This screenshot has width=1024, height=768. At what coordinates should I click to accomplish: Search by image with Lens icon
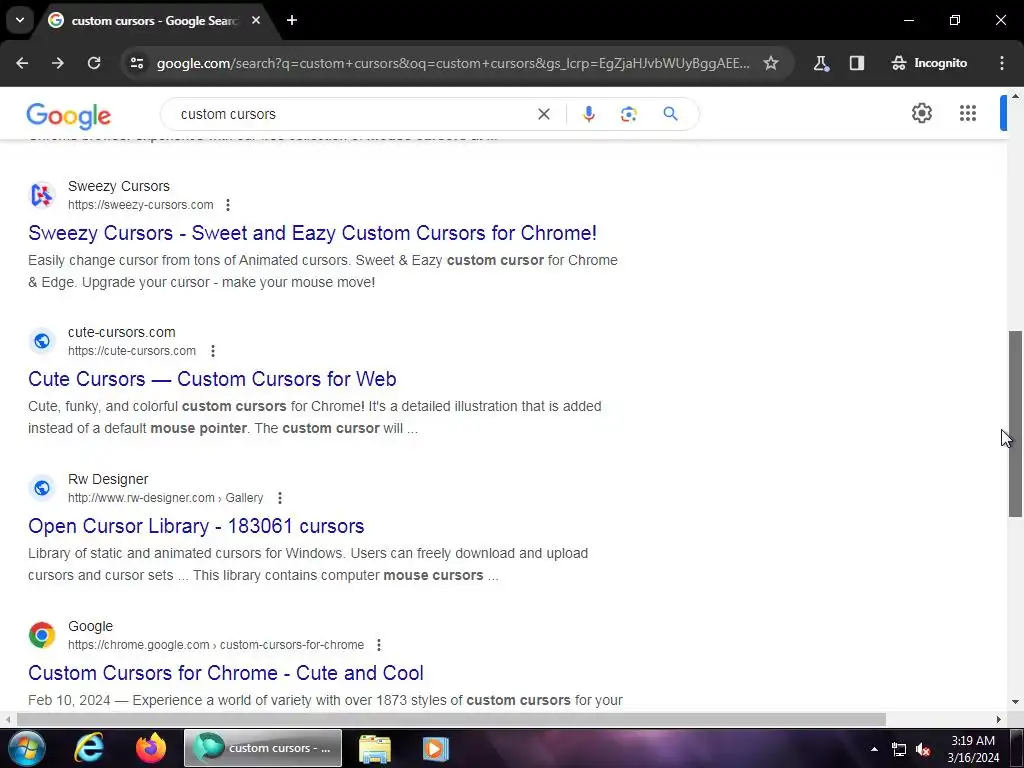[628, 114]
